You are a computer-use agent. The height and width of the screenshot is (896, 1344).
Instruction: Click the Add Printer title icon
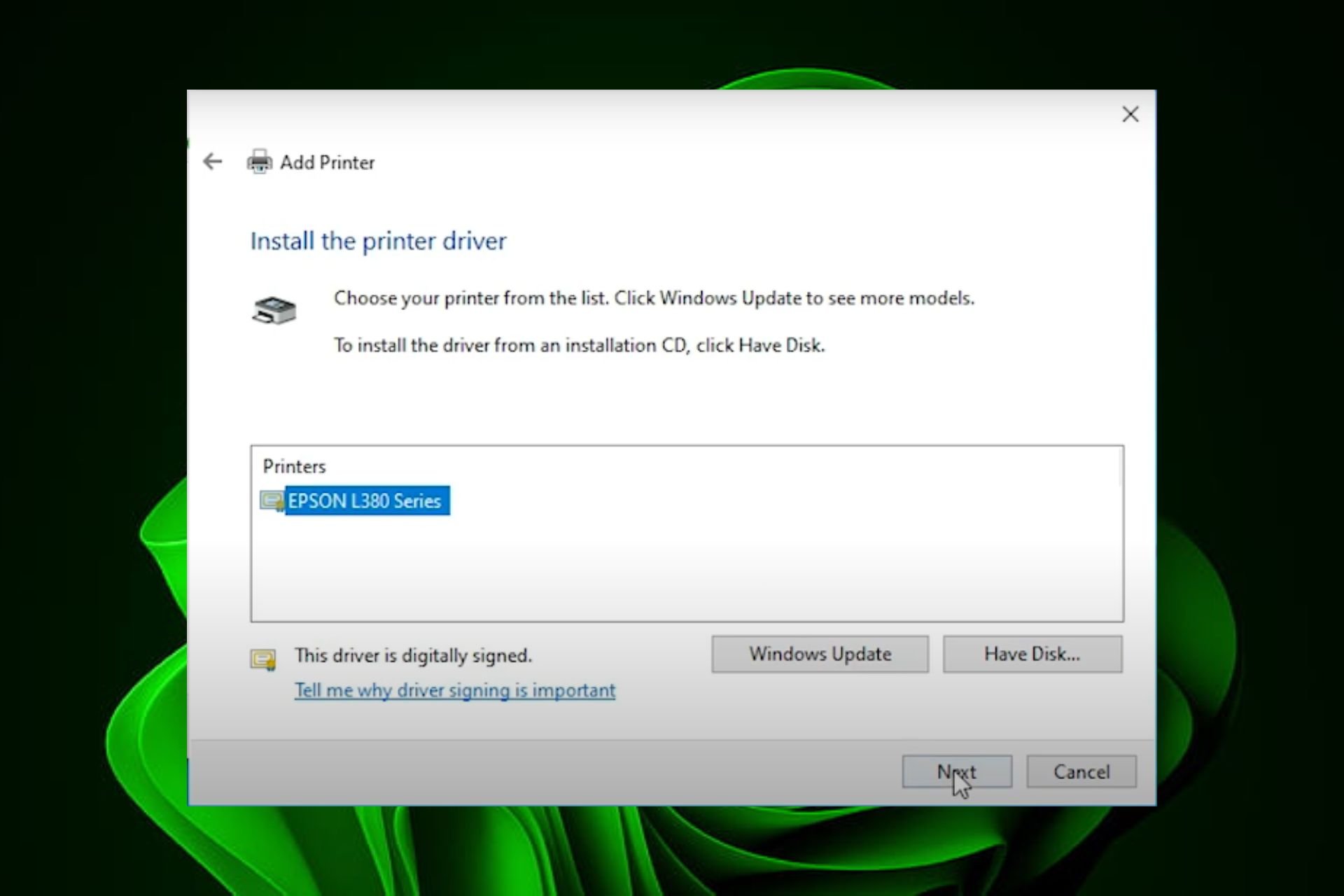click(259, 162)
